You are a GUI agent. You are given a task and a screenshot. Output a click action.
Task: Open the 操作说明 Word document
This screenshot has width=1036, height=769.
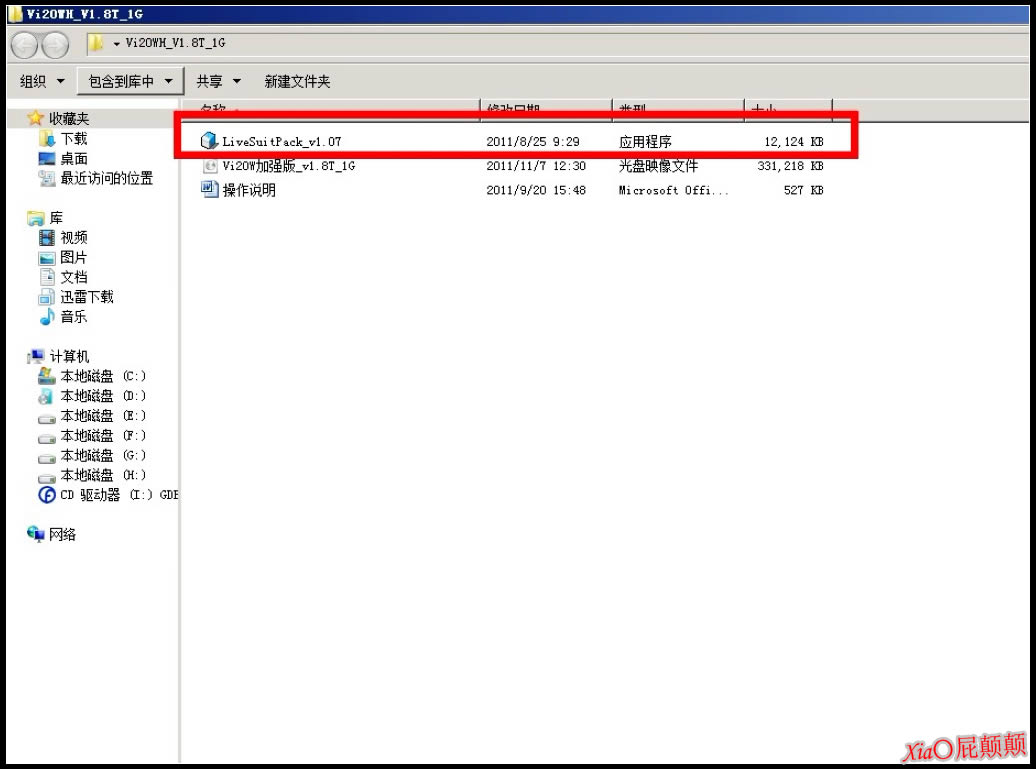(248, 190)
